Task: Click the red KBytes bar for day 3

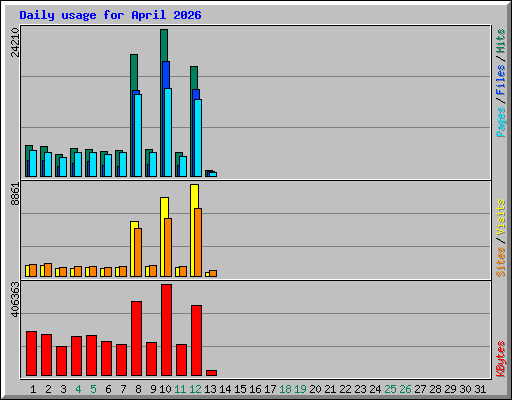Action: pos(61,361)
